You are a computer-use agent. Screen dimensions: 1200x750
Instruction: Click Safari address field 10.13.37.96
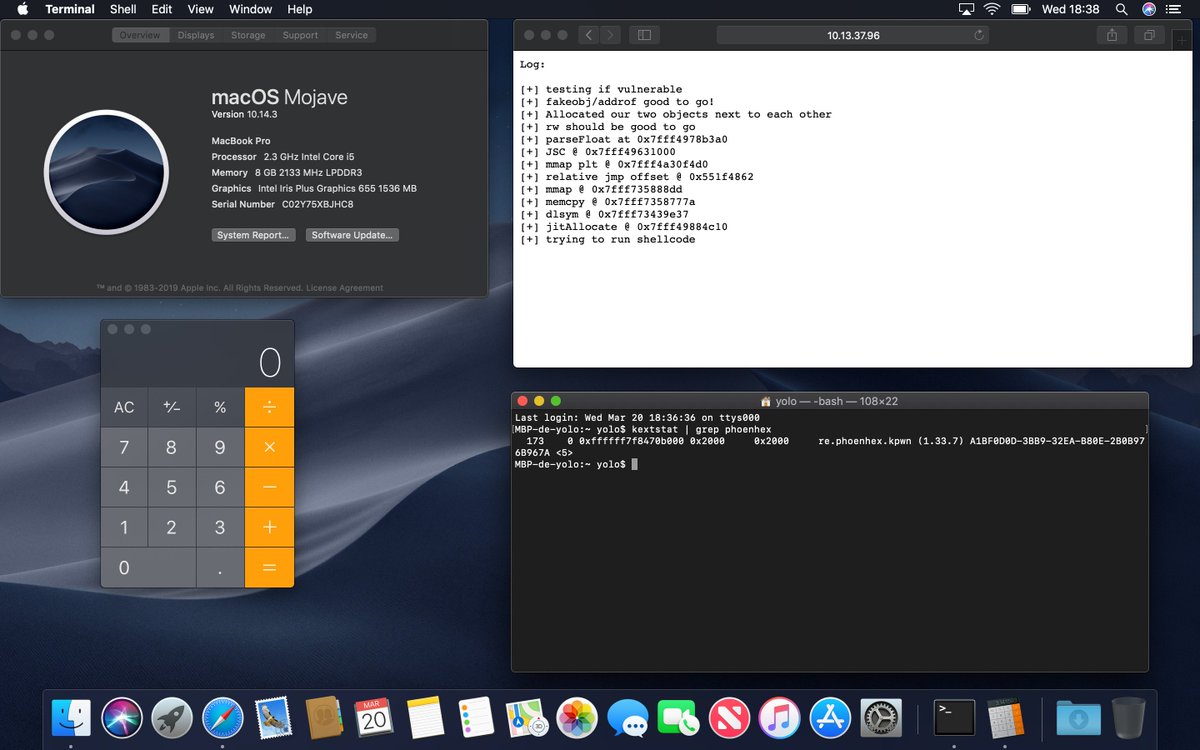(x=853, y=35)
